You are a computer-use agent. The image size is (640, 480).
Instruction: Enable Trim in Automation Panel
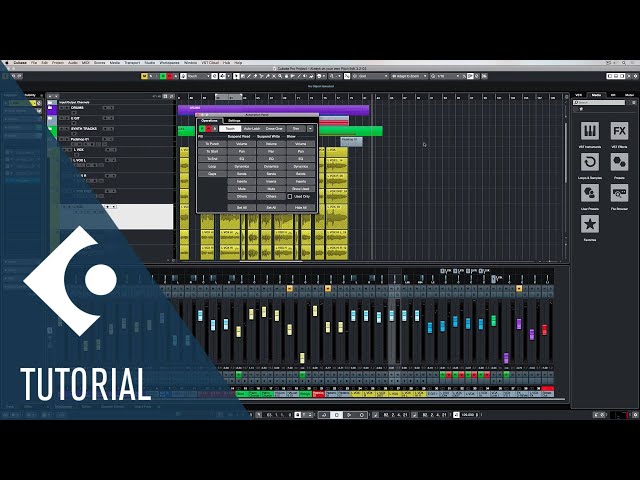296,129
